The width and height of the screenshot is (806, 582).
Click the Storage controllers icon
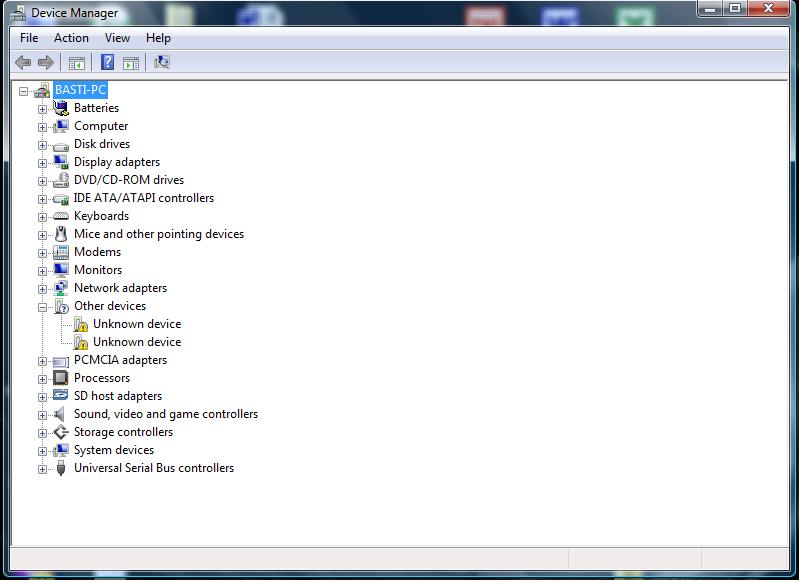click(61, 432)
